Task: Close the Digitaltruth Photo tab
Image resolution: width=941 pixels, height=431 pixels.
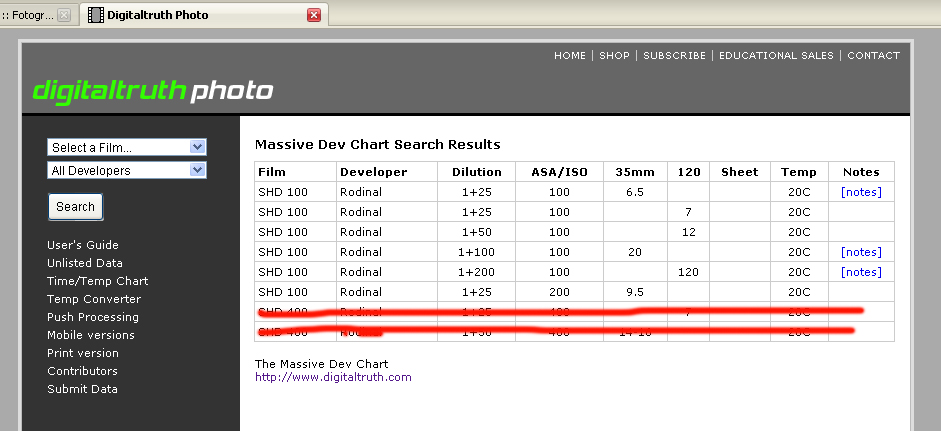Action: coord(314,15)
